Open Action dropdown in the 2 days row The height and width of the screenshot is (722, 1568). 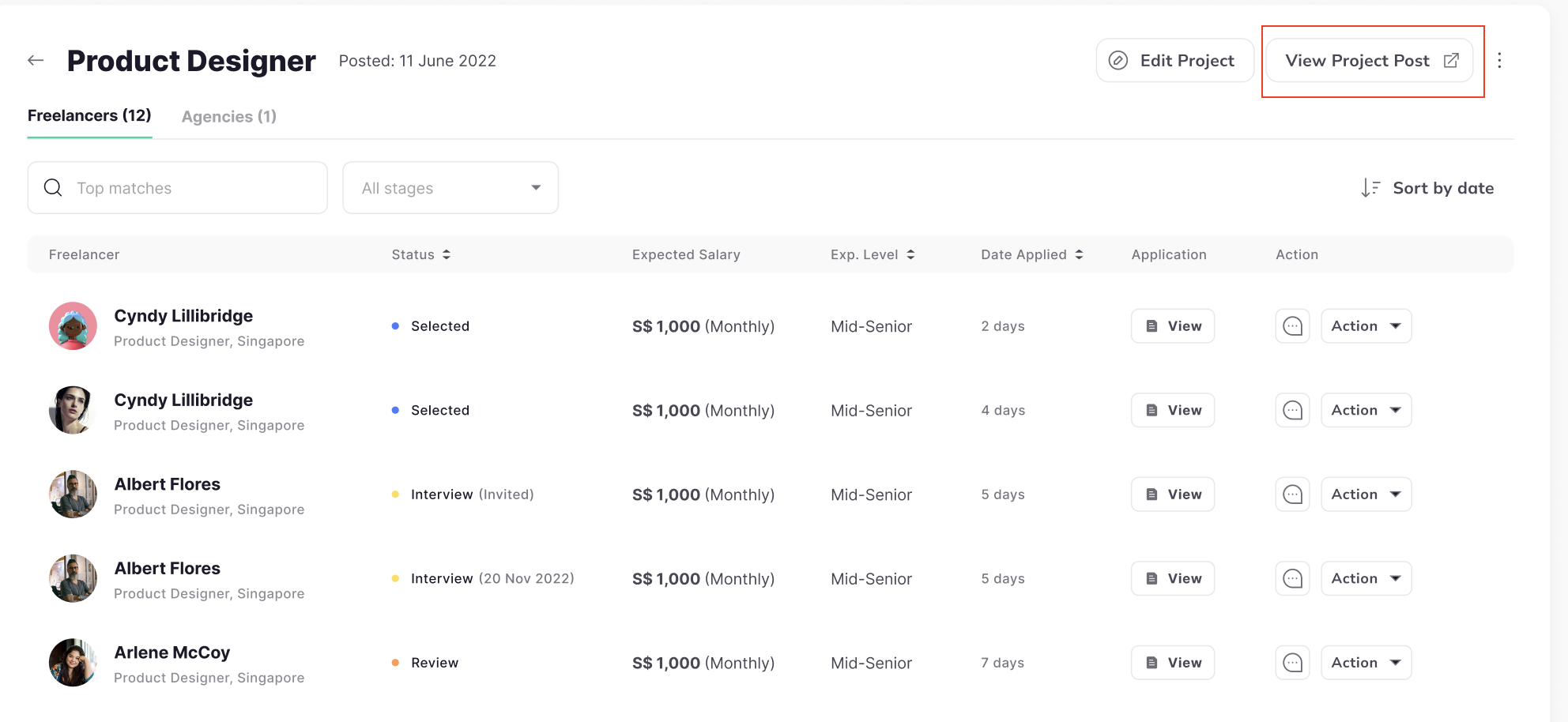1366,326
